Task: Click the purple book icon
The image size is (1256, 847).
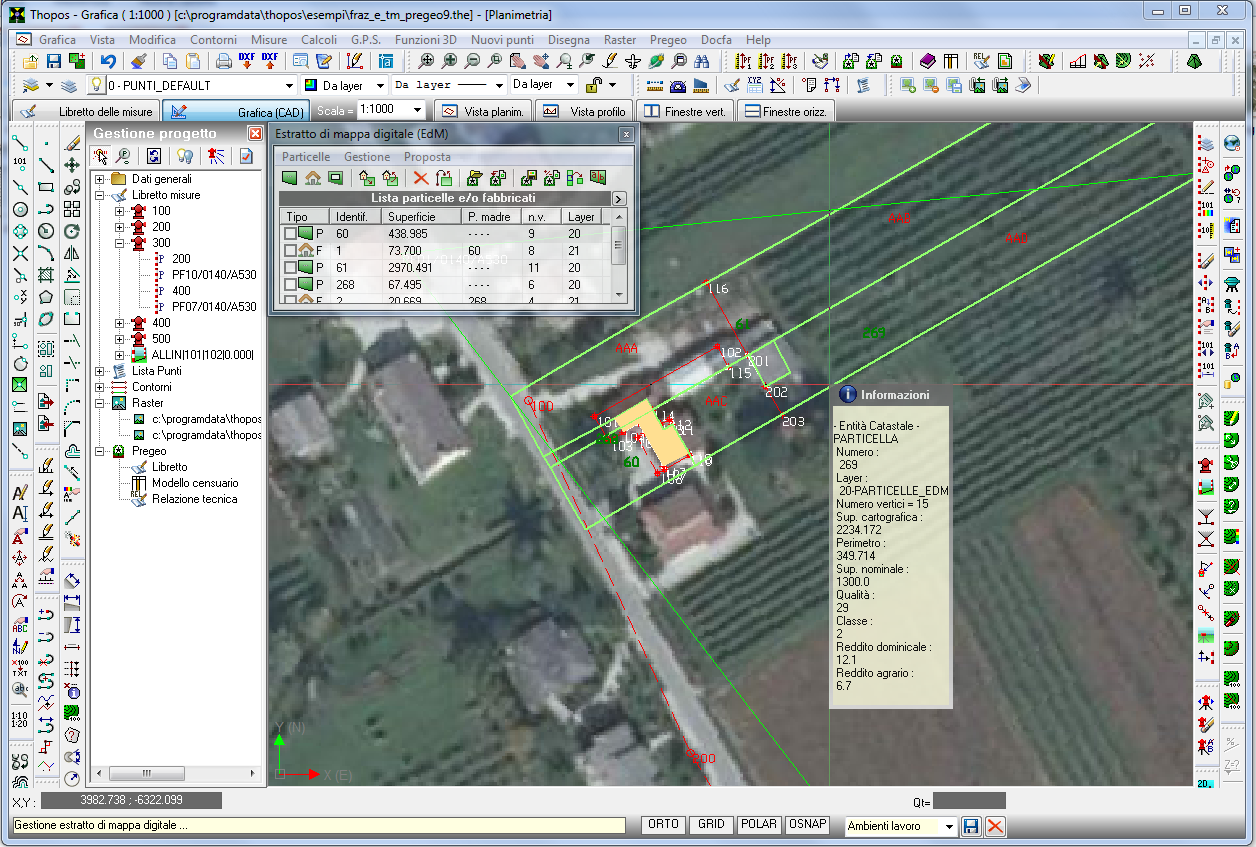Action: click(927, 60)
